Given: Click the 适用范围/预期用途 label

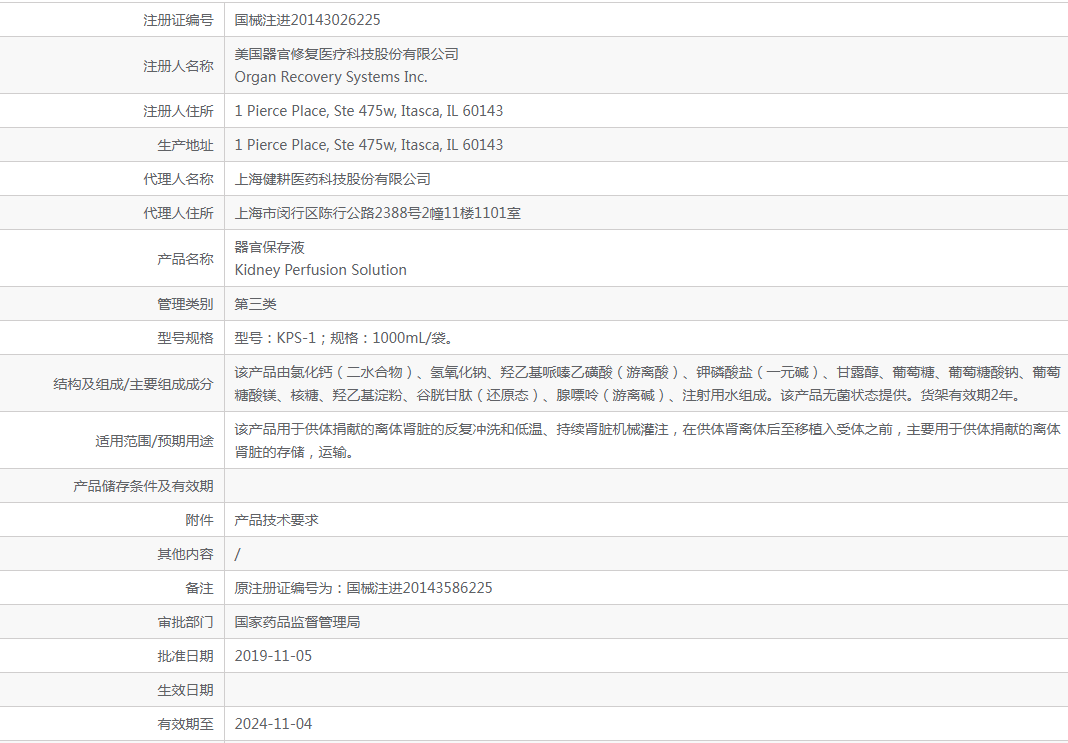Looking at the screenshot, I should [155, 441].
